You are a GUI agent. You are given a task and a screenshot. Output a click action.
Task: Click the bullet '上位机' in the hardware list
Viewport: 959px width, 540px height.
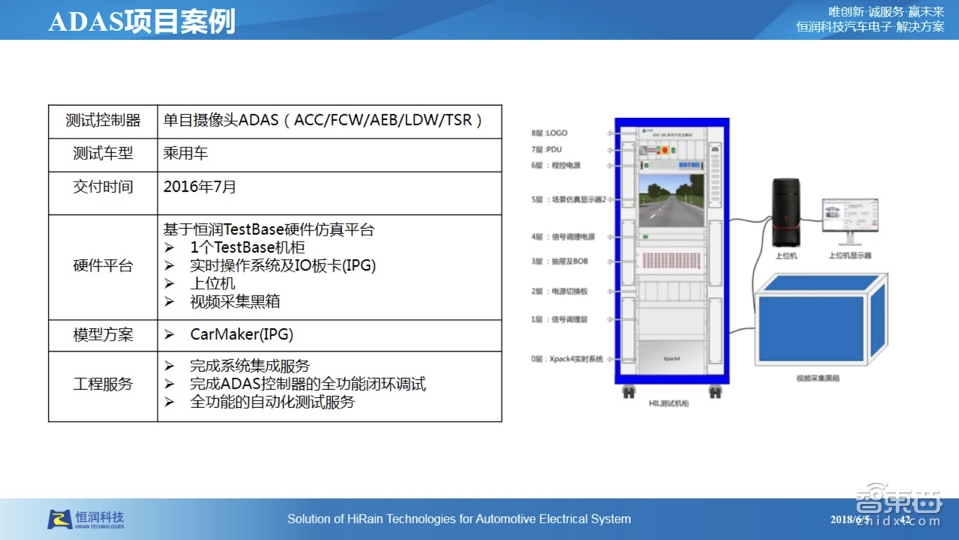212,283
